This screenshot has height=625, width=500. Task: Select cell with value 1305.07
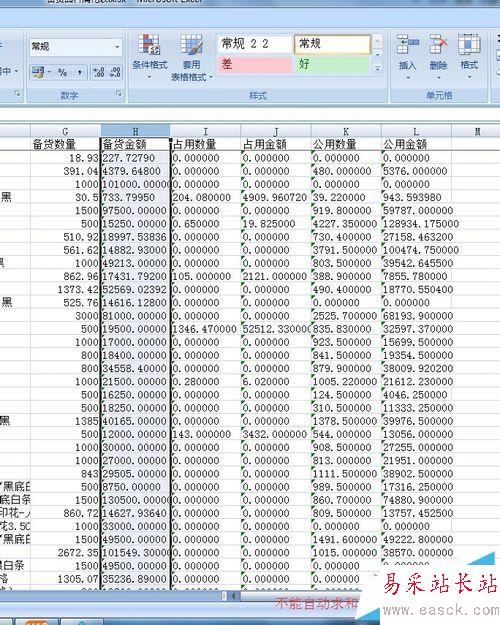[x=65, y=579]
